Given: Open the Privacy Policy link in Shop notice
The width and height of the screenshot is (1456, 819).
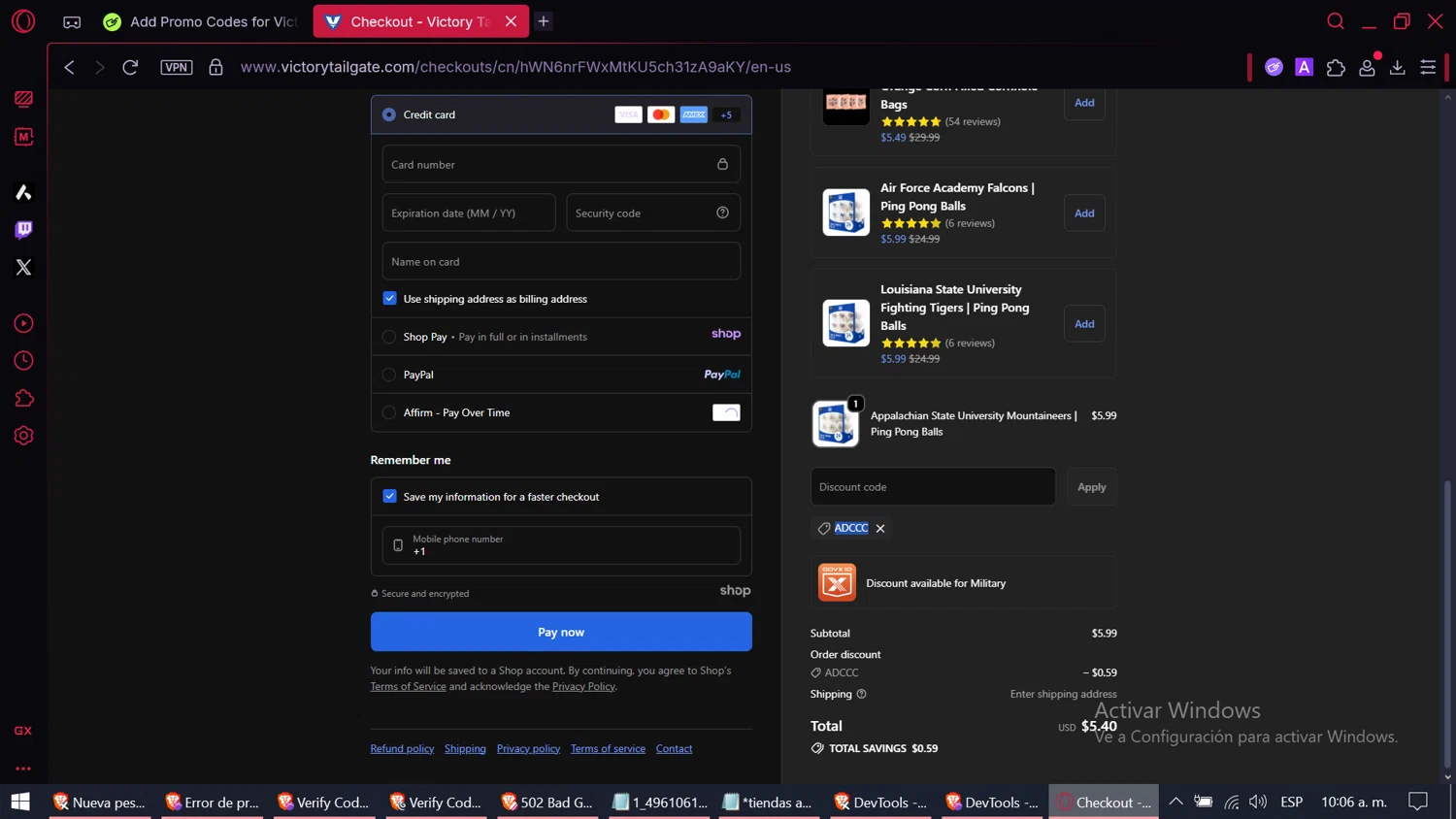Looking at the screenshot, I should 583,686.
